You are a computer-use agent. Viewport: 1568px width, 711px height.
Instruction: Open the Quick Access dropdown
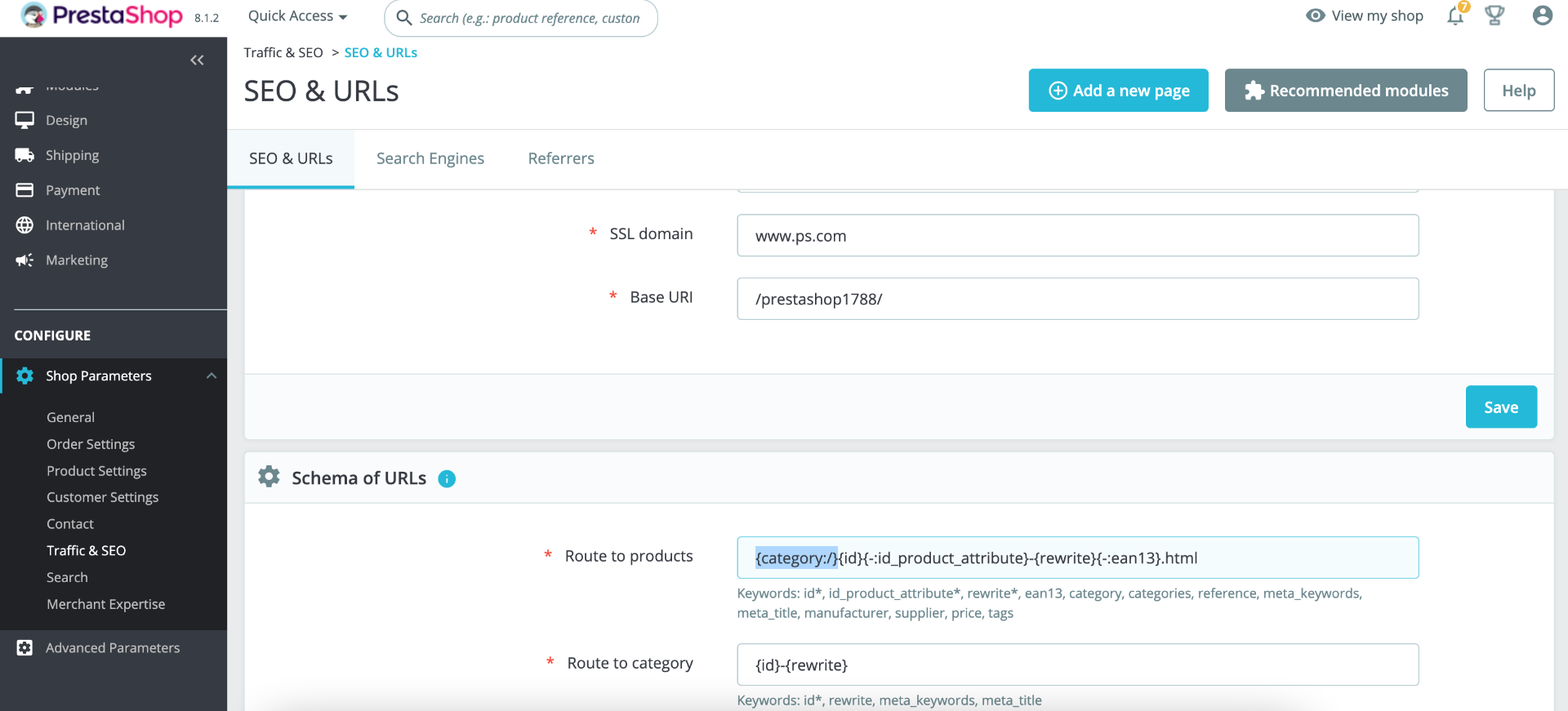point(297,16)
